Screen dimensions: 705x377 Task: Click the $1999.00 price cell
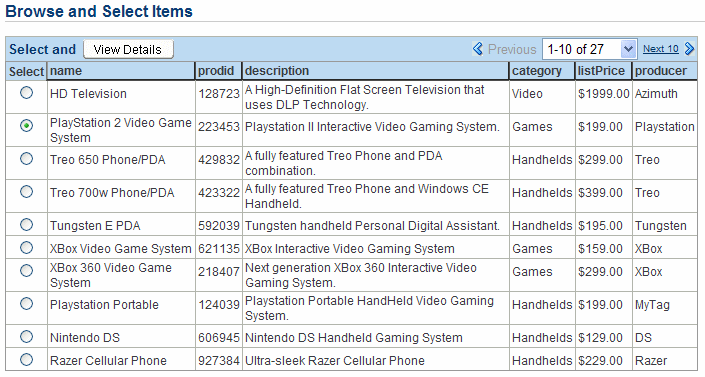[604, 94]
